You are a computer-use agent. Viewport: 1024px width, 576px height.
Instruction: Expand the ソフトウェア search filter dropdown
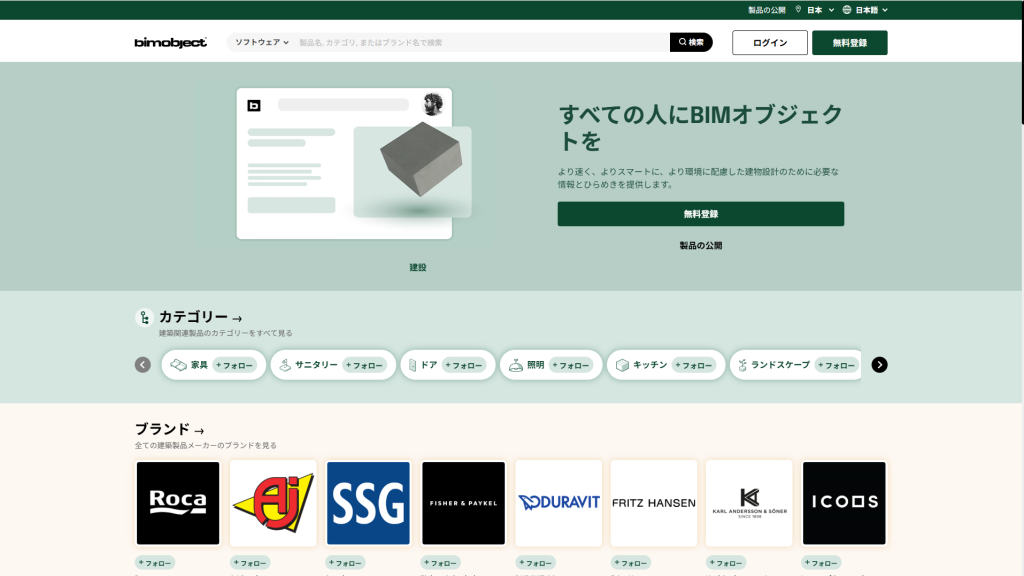(x=261, y=42)
